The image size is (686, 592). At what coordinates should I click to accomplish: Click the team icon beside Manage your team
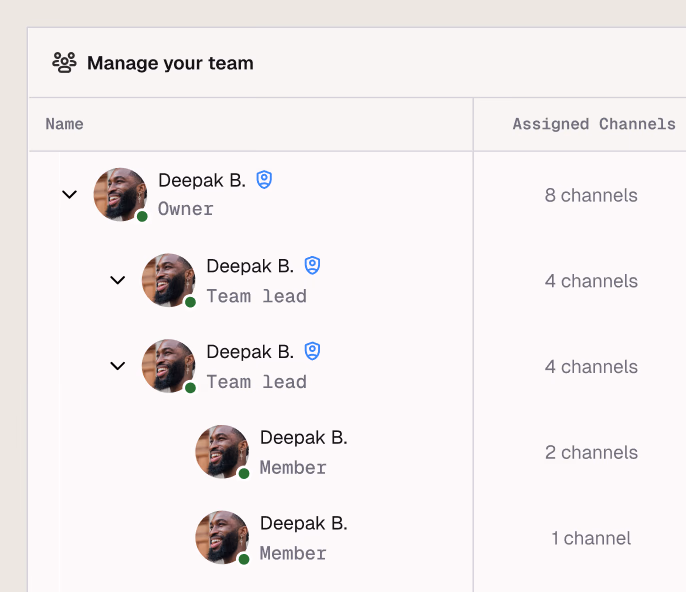[x=64, y=63]
